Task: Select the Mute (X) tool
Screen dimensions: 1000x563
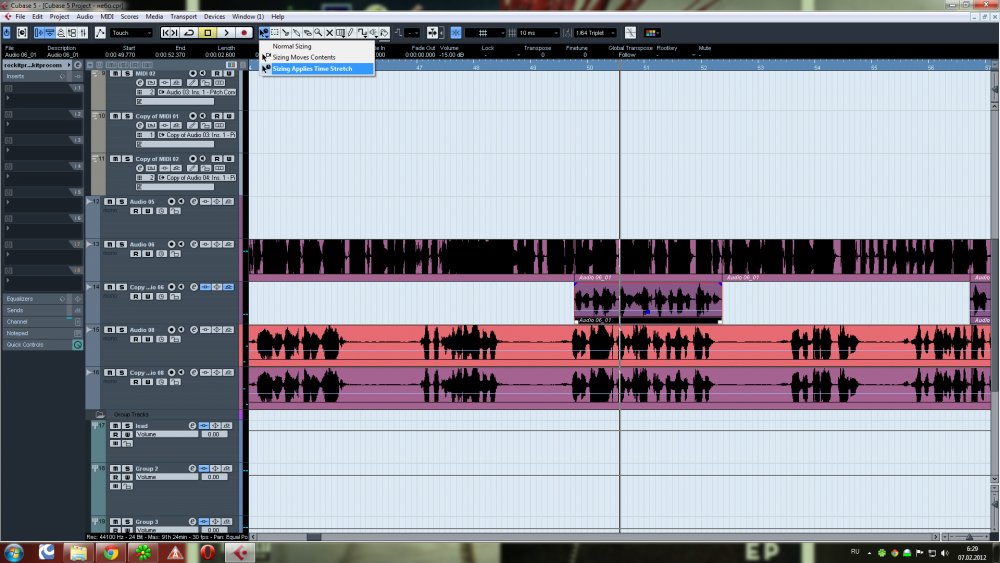Action: 329,33
